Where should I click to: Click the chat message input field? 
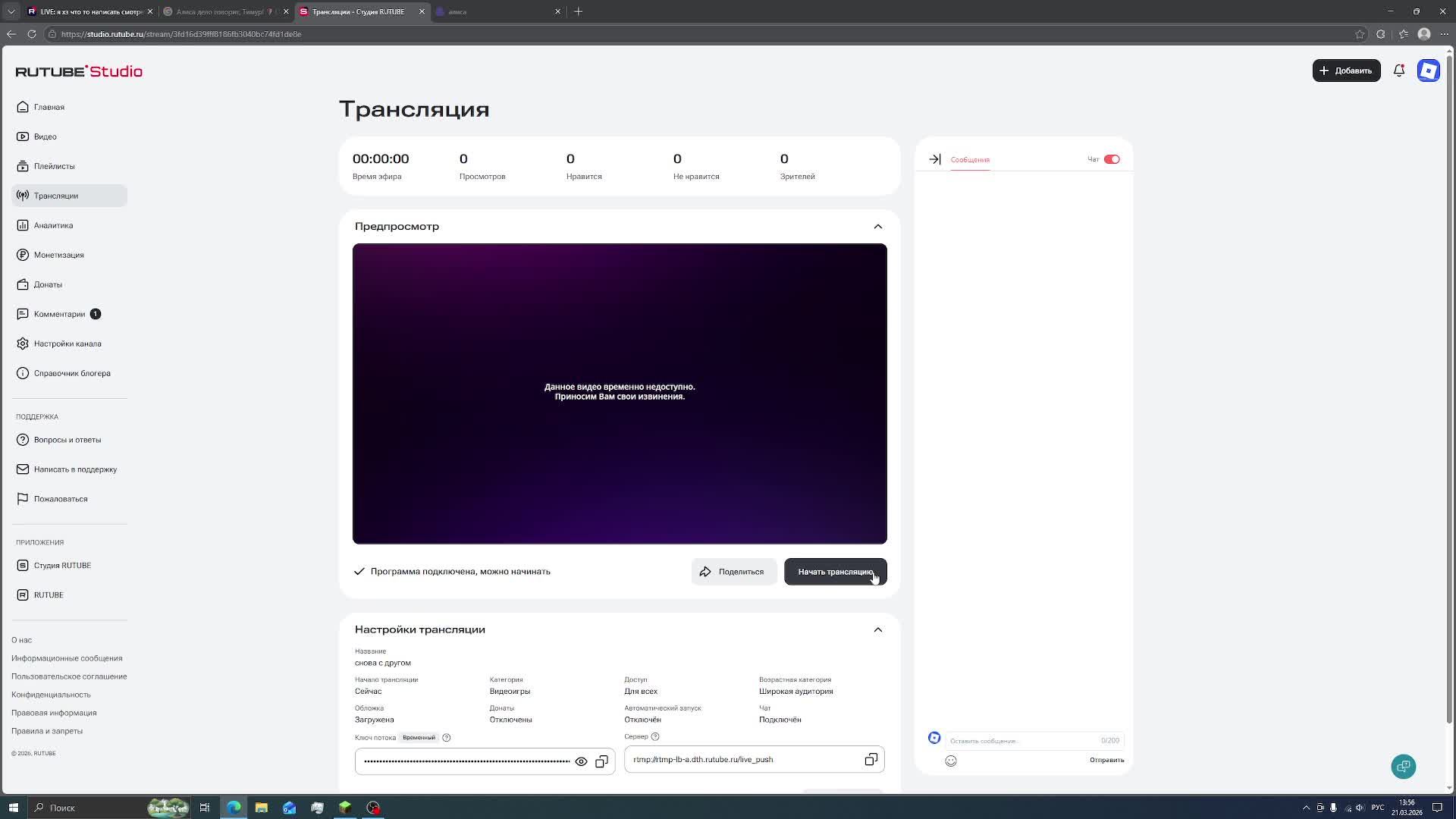coord(1020,741)
